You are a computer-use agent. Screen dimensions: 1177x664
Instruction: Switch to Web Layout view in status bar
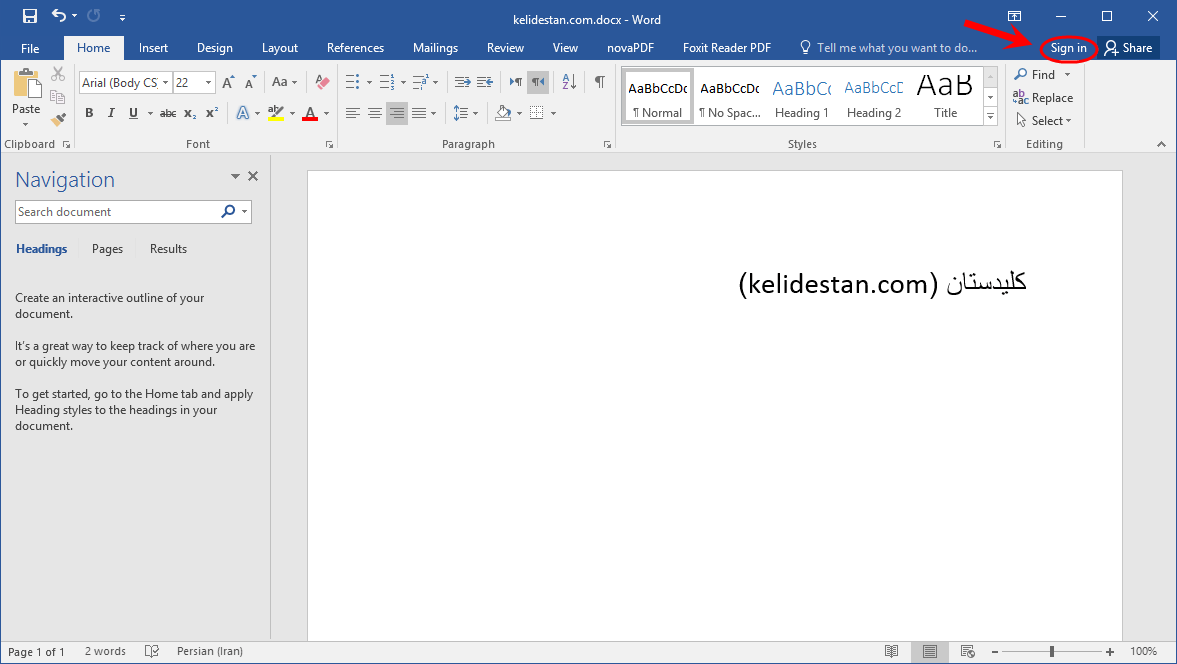click(x=968, y=651)
